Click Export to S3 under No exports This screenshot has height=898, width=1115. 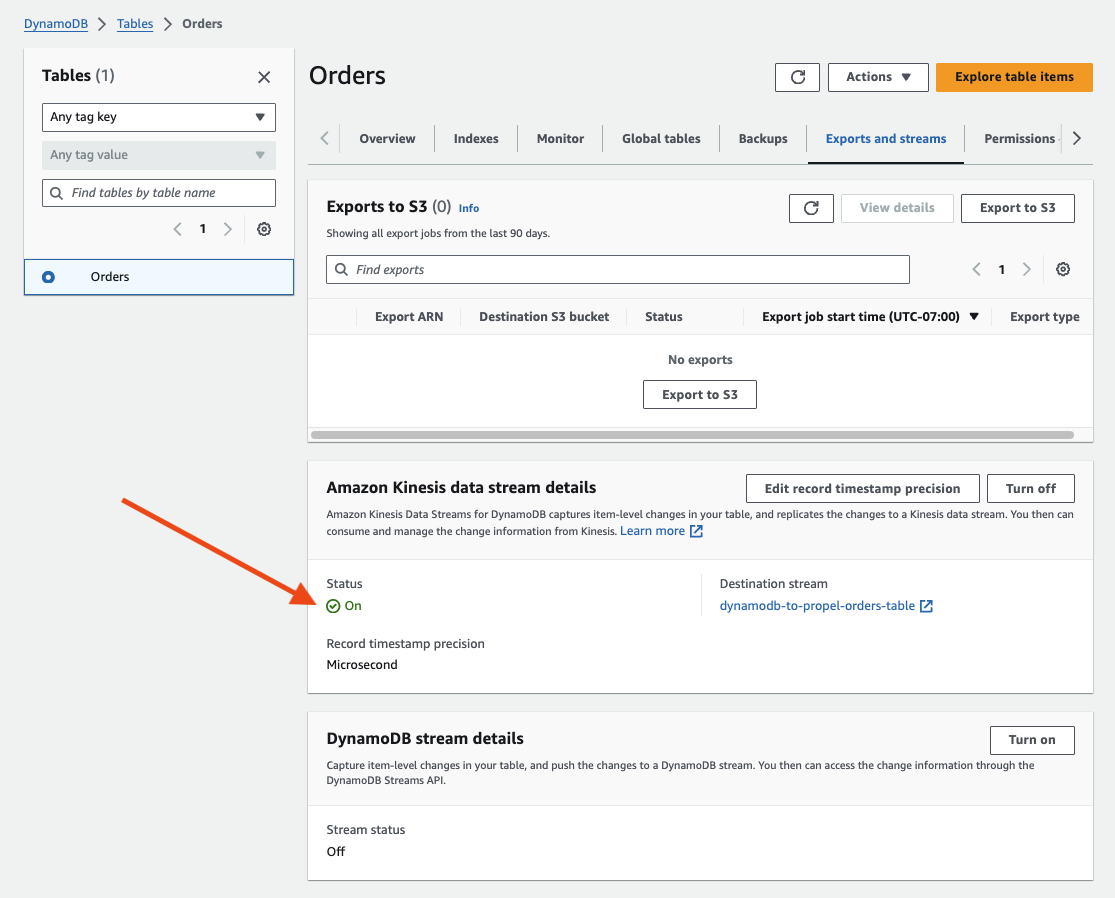click(700, 395)
